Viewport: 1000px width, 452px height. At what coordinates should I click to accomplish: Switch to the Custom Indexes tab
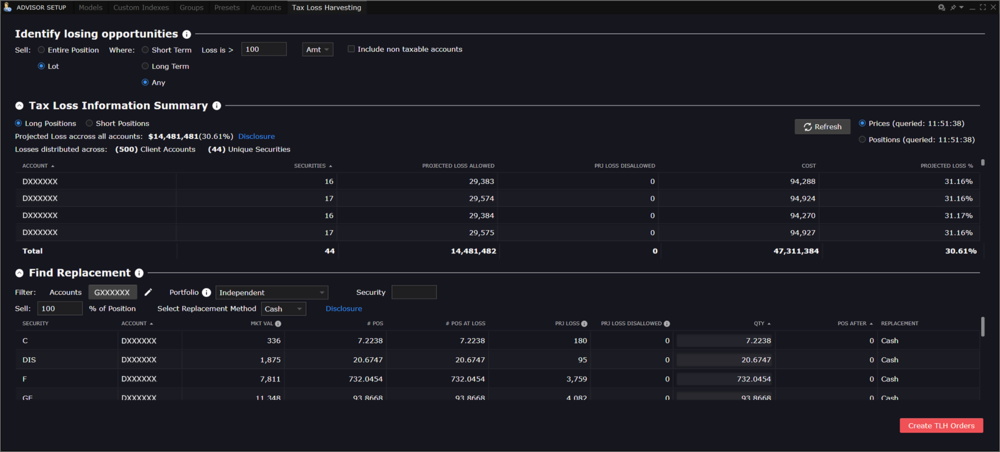point(140,7)
